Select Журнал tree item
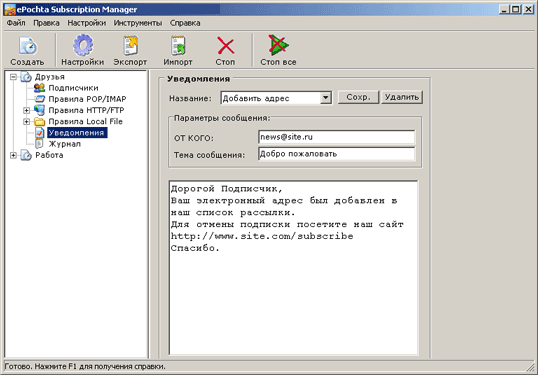The width and height of the screenshot is (538, 375). point(65,144)
